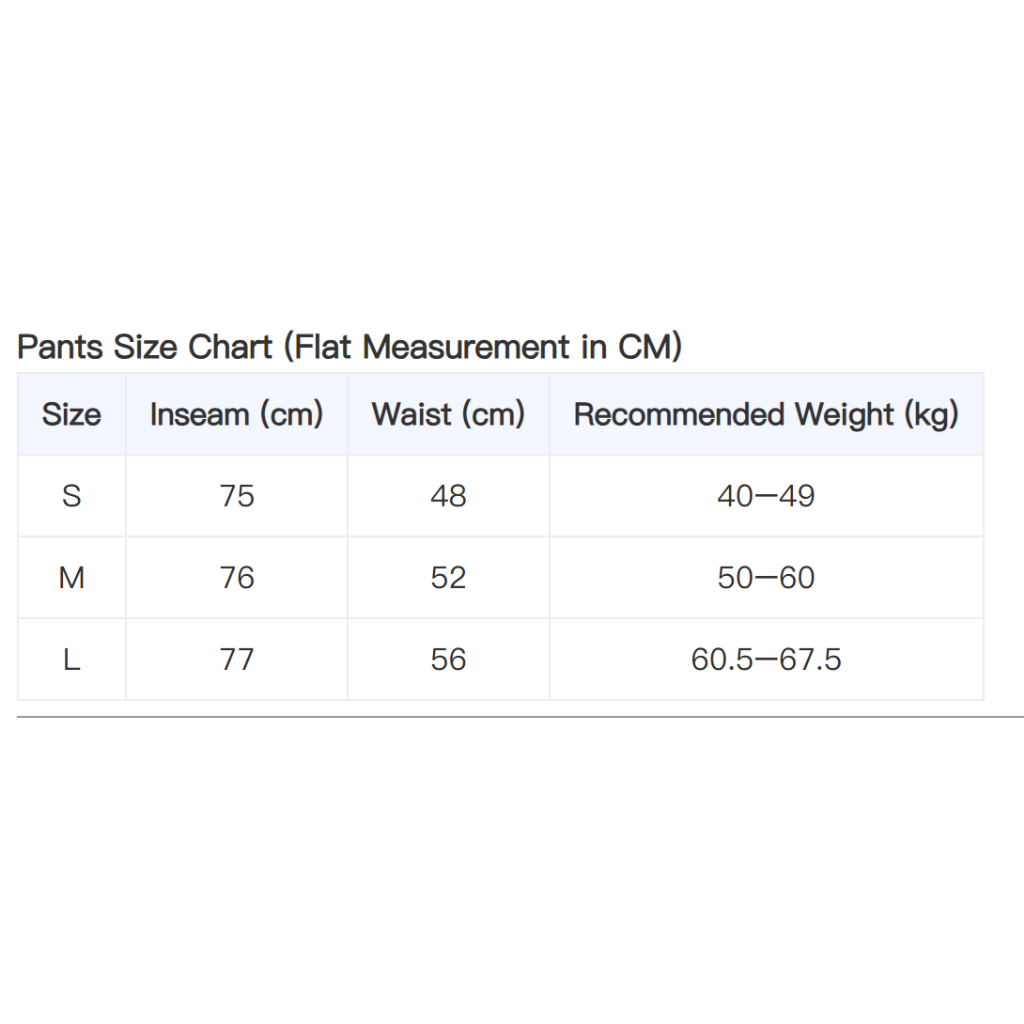Select the Waist (cm) column header

(448, 414)
